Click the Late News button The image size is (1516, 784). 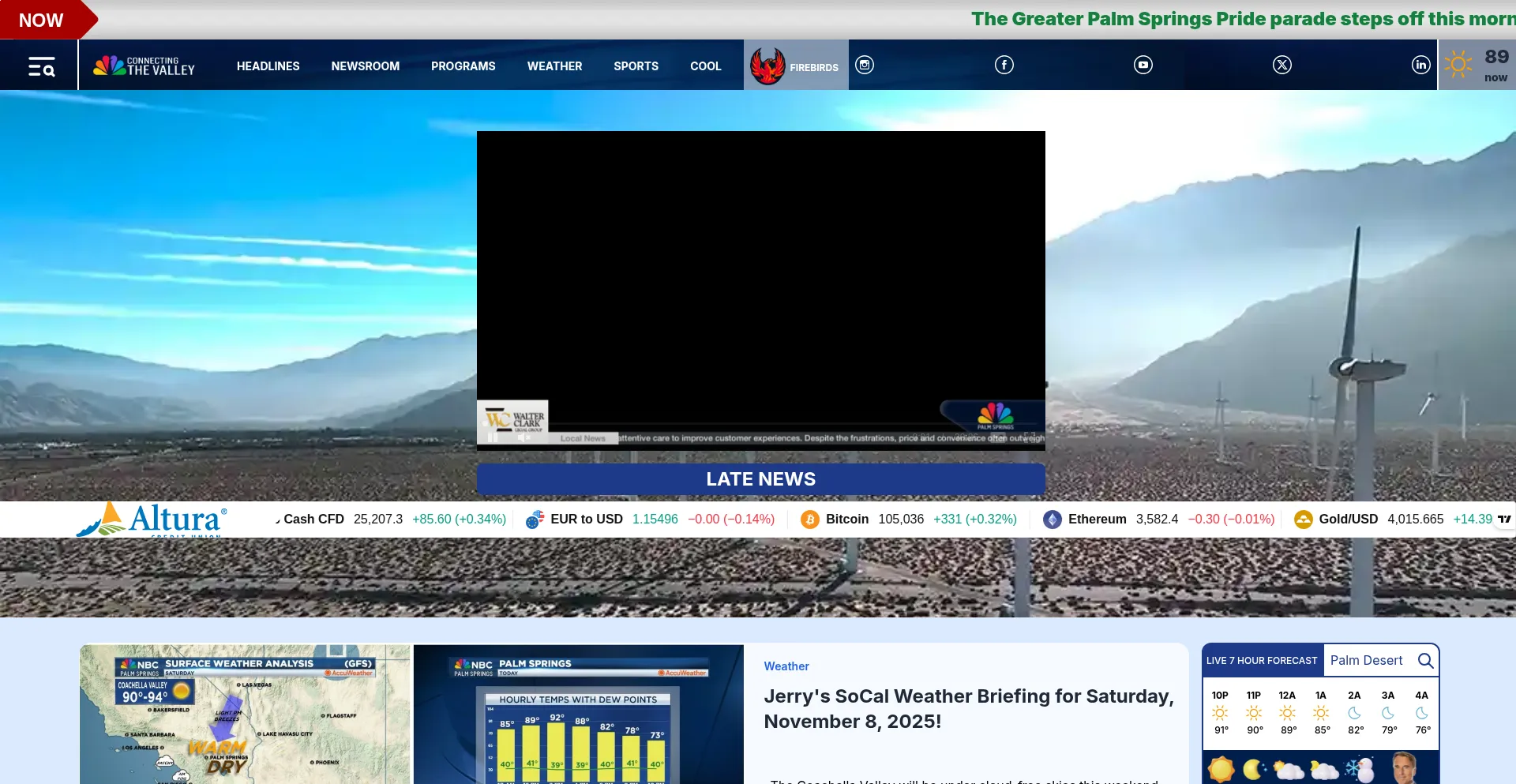point(760,479)
